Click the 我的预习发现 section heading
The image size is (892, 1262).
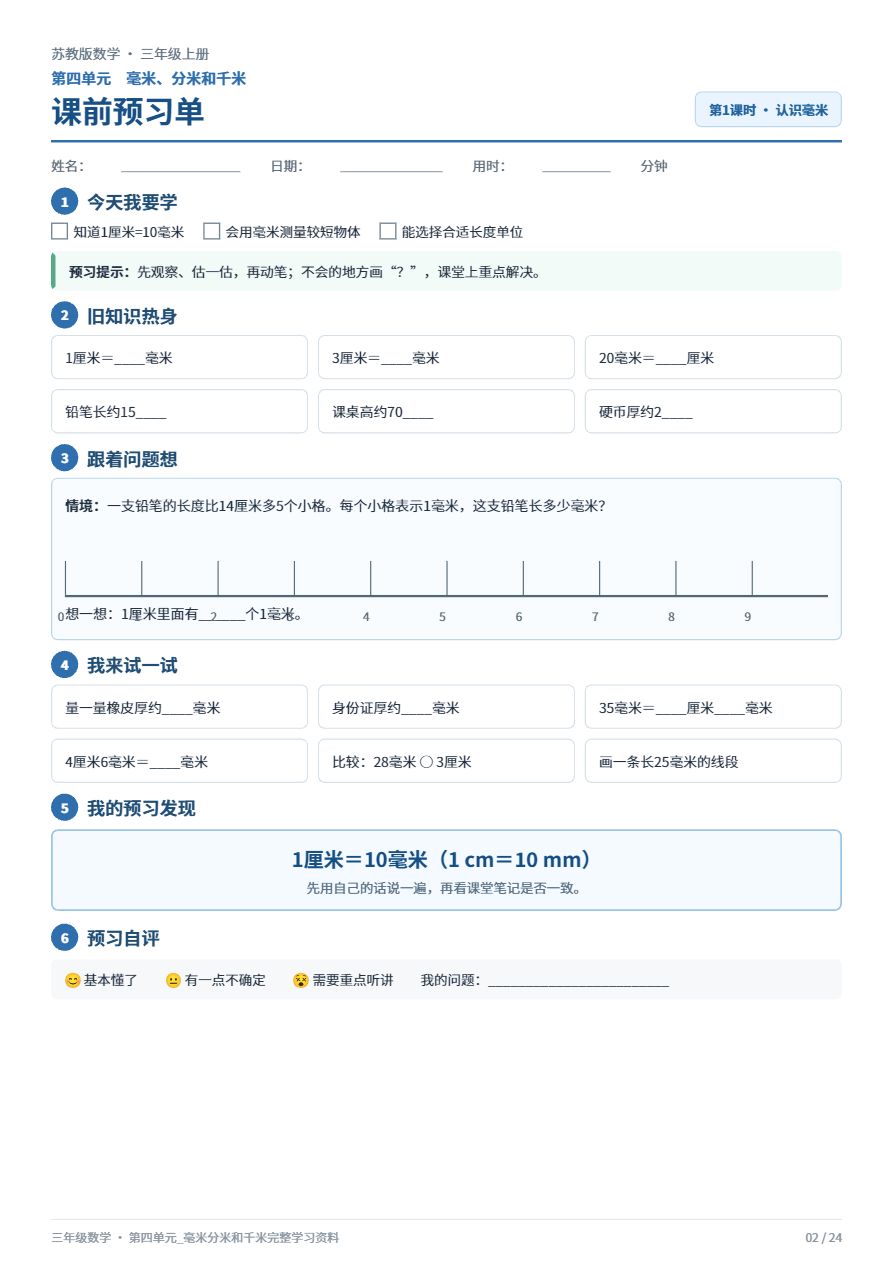pyautogui.click(x=141, y=808)
